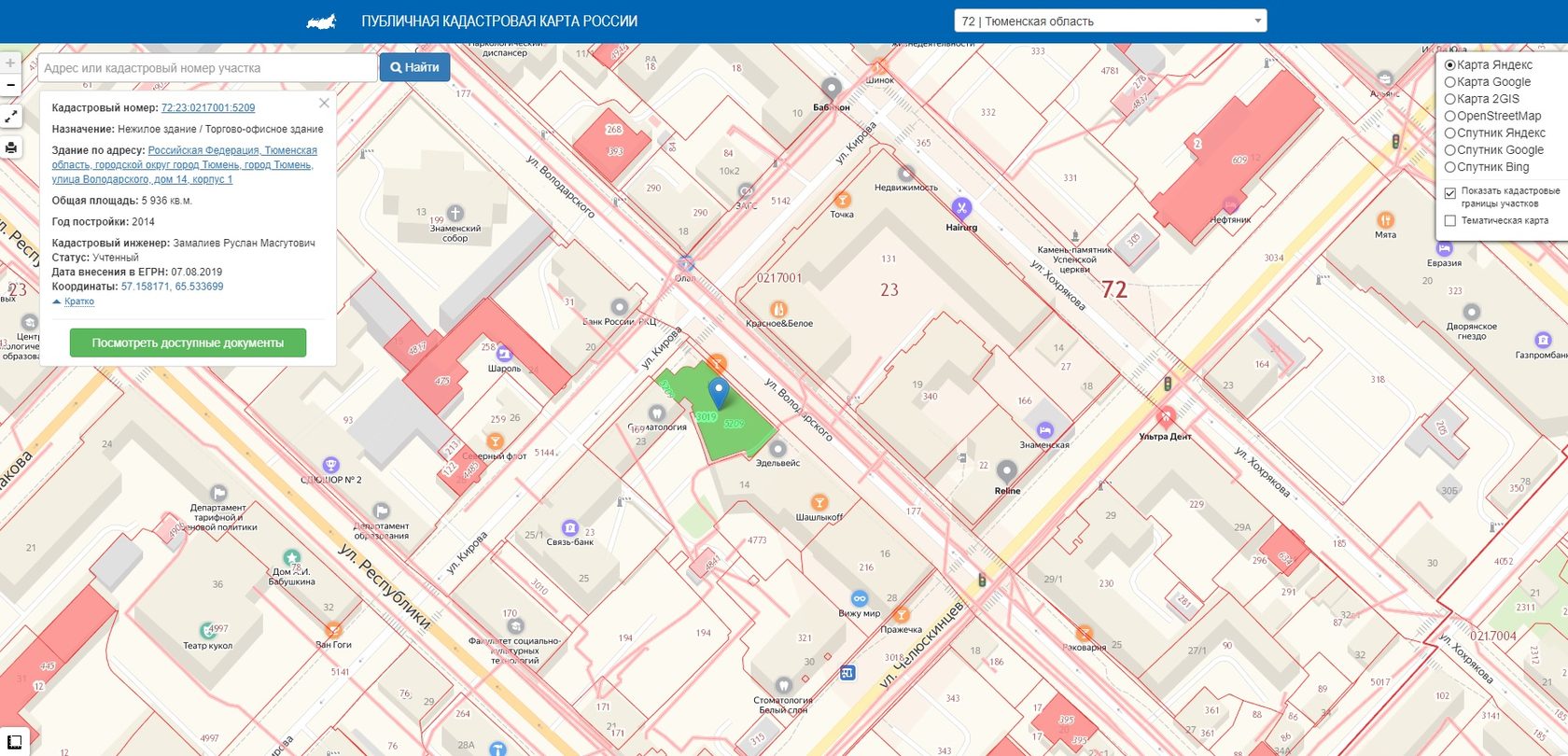Zoom out with the minus button
The image size is (1568, 756).
click(10, 85)
